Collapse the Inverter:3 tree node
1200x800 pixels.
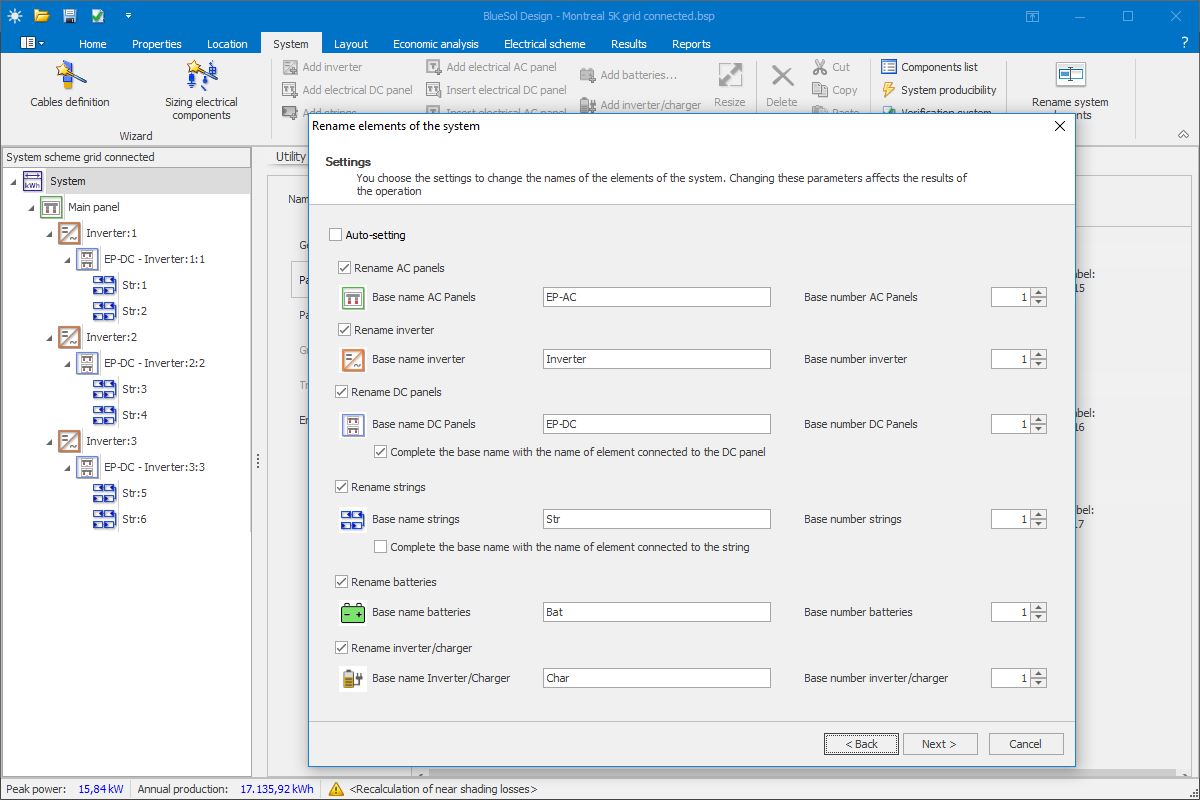tap(50, 441)
